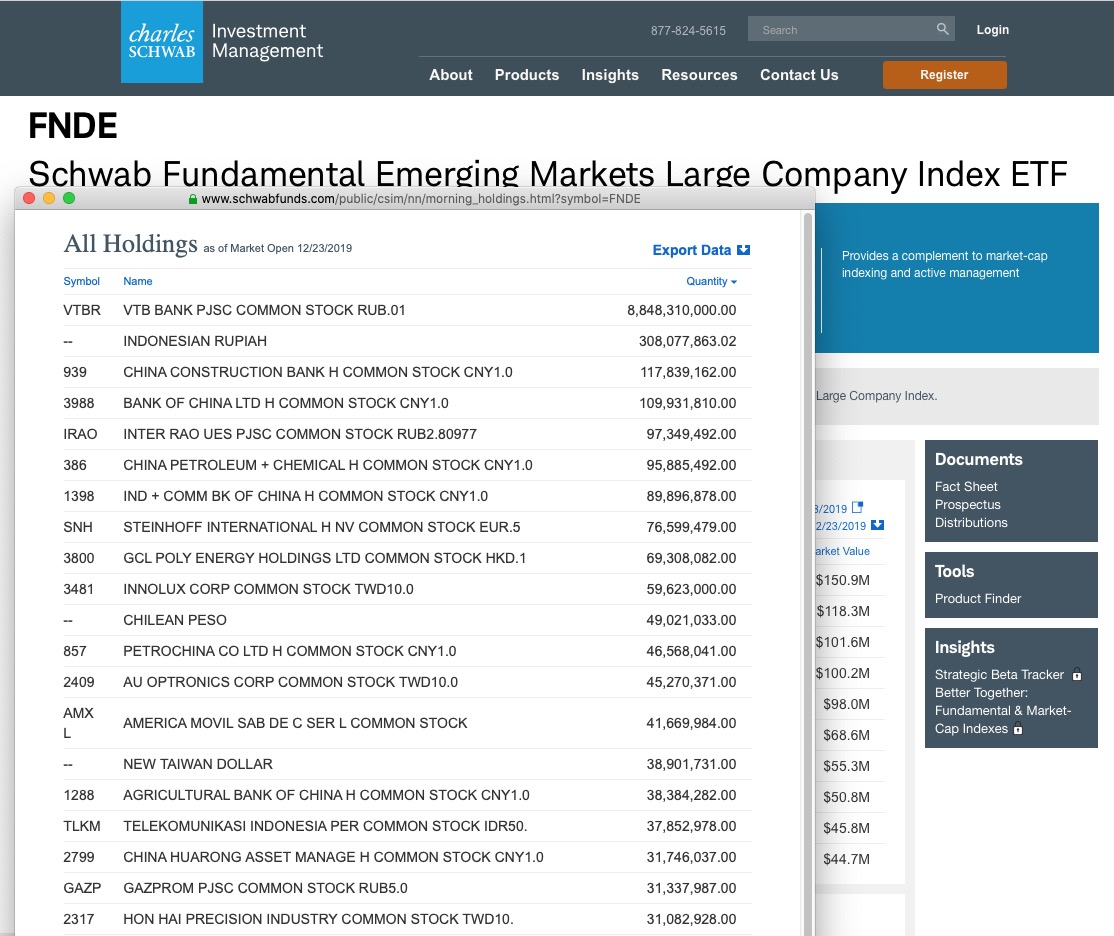Click the popup window vertical scrollbar
Viewport: 1114px width, 936px height.
pos(807,573)
